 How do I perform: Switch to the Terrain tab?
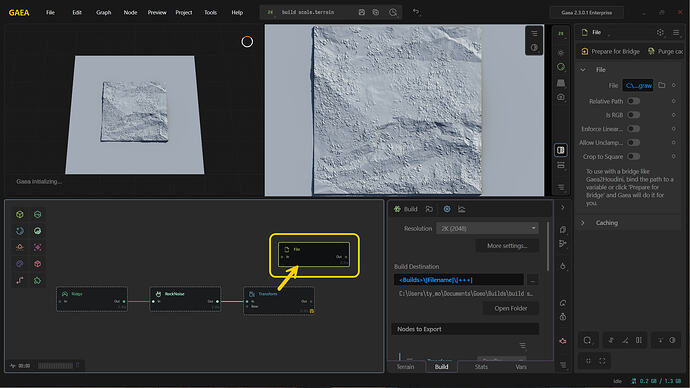(405, 366)
